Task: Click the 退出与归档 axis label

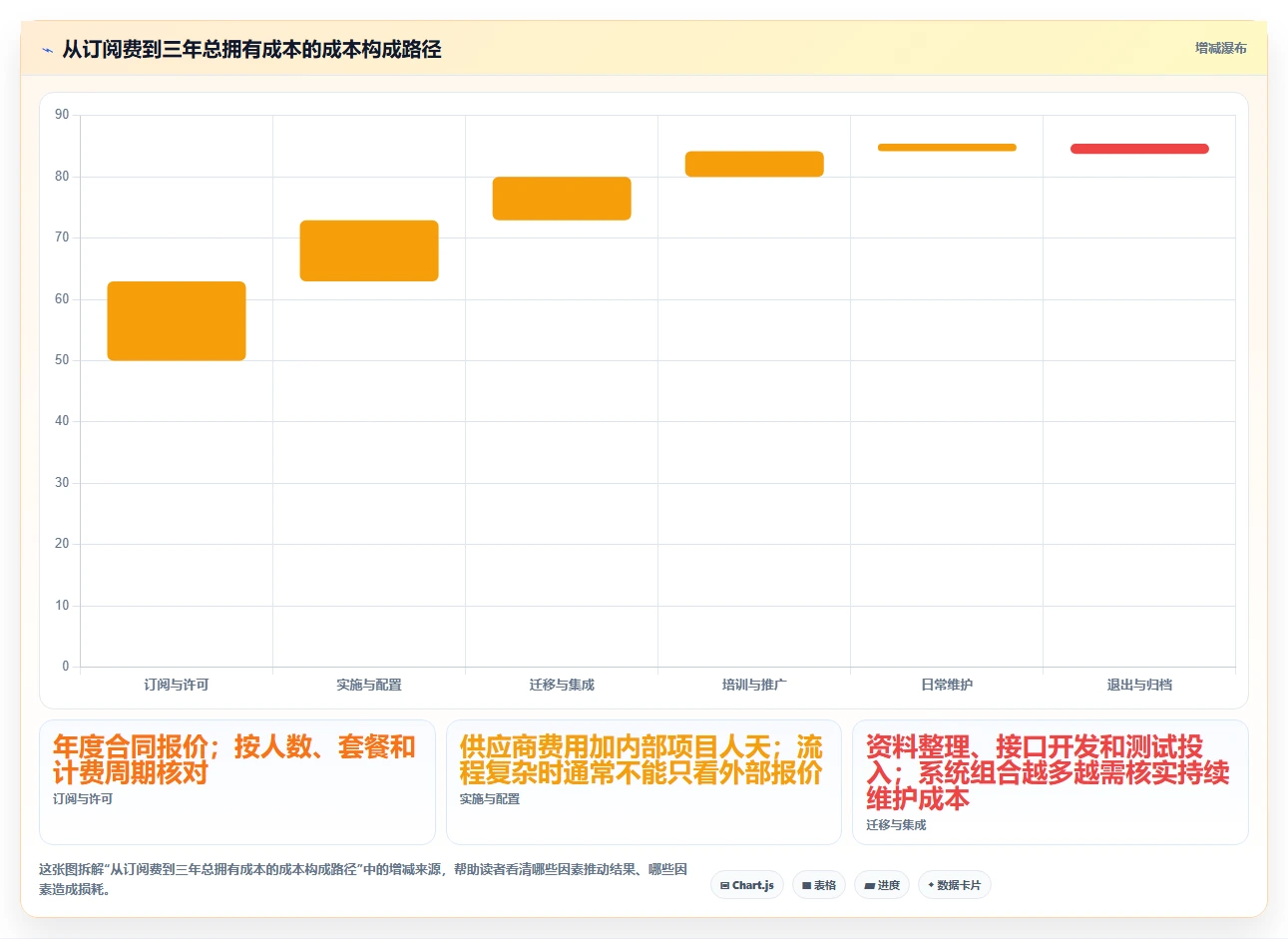Action: pyautogui.click(x=1139, y=685)
